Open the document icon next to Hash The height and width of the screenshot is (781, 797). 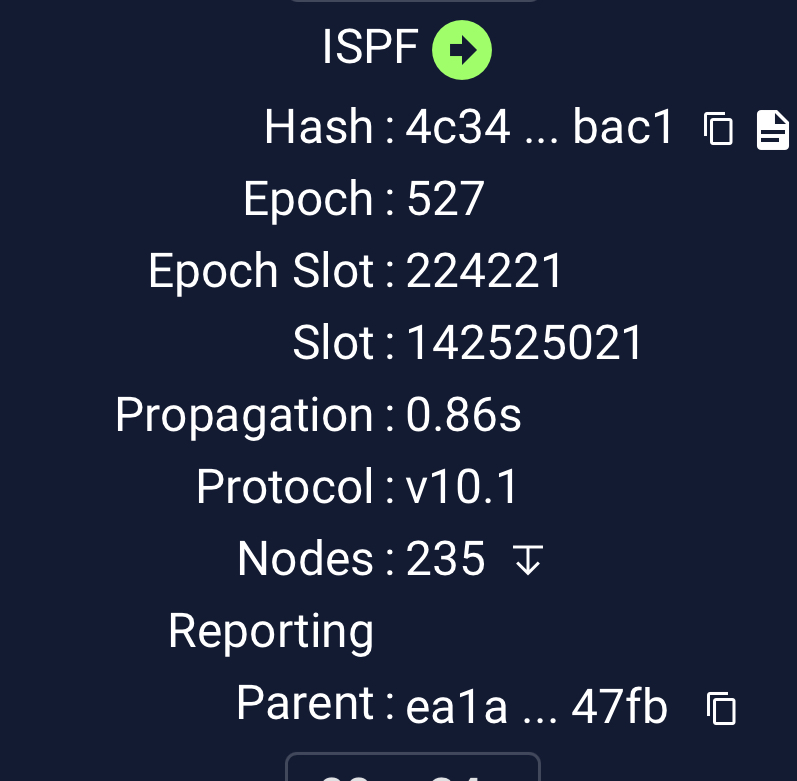[x=772, y=130]
